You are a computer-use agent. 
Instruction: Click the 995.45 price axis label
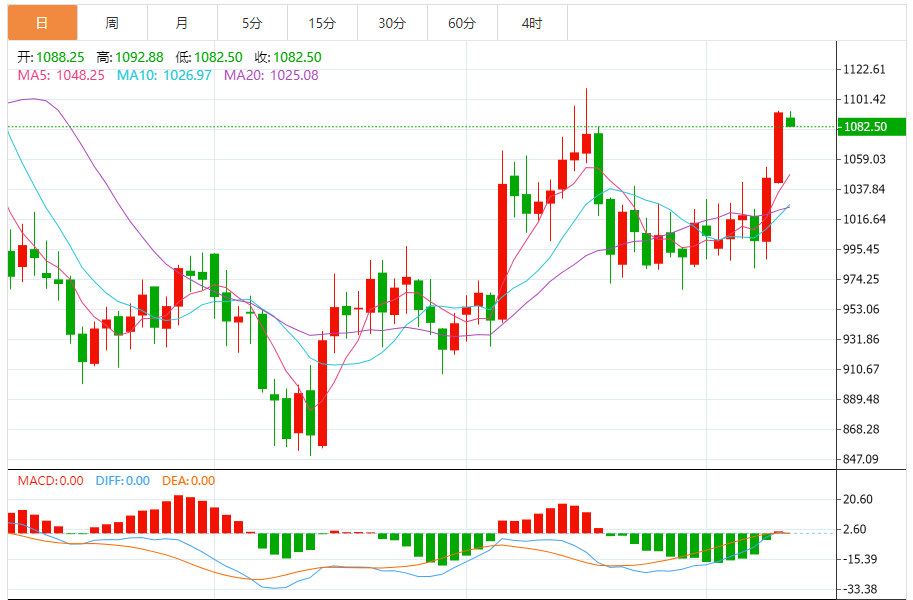(861, 249)
